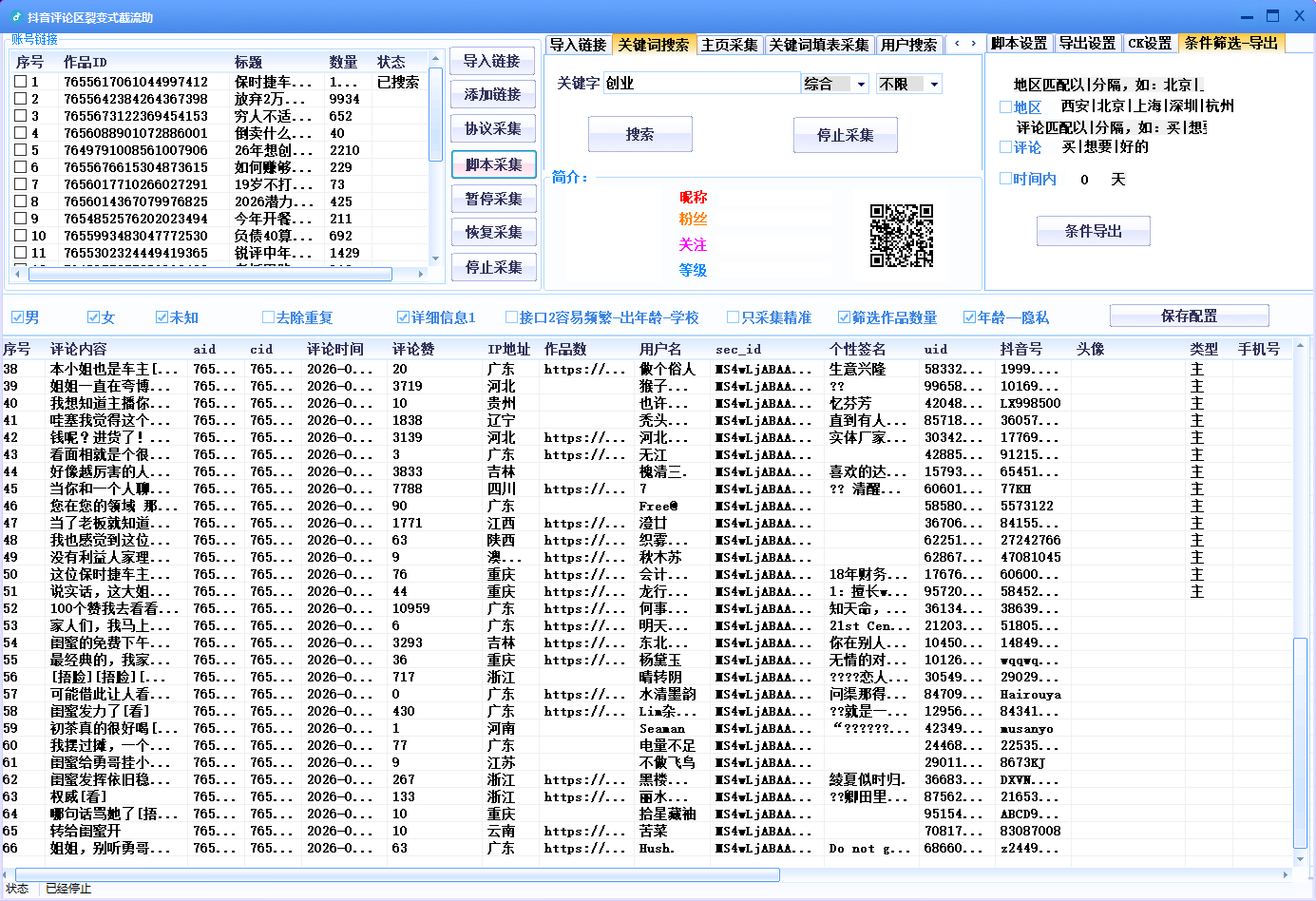Click the 评论内容 column header
The width and height of the screenshot is (1316, 901).
coord(117,349)
